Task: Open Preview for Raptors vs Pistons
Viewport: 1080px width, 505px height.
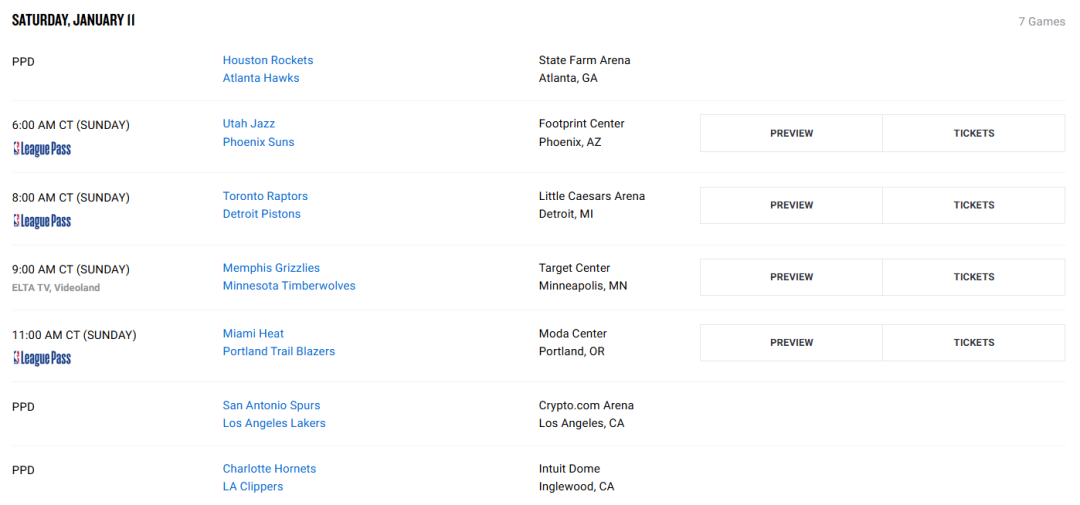Action: 791,205
